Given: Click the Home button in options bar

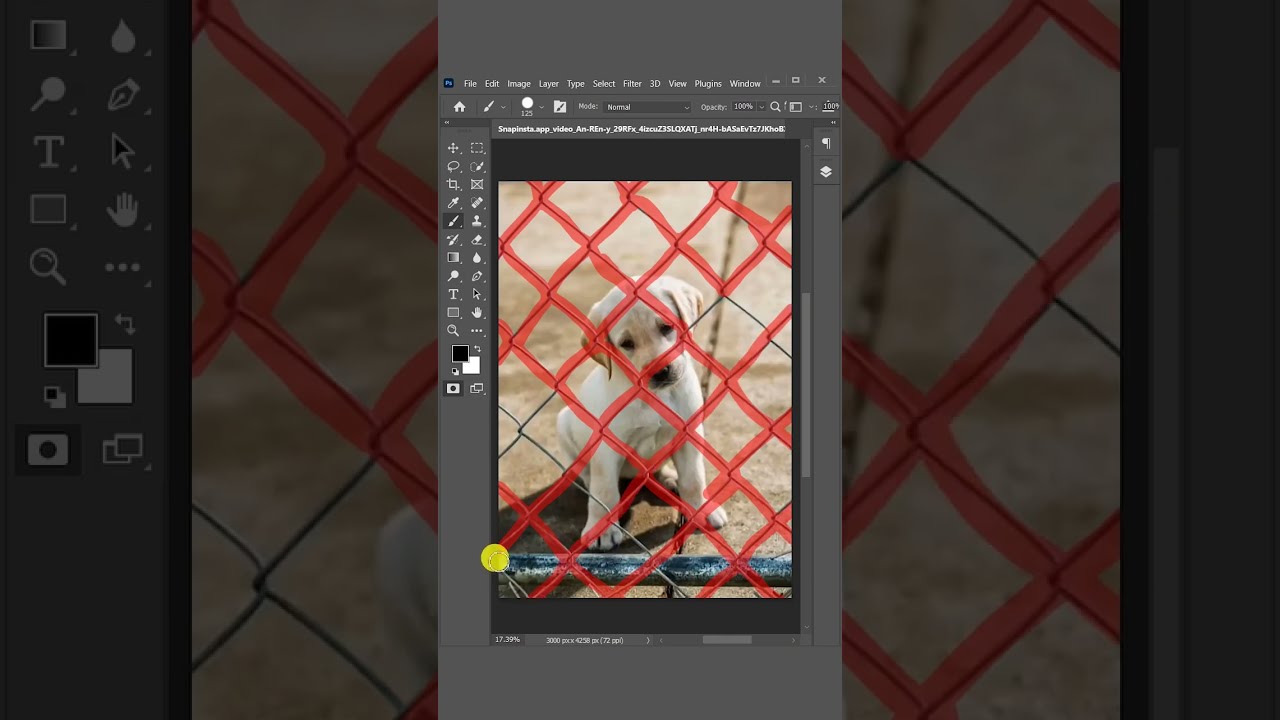Looking at the screenshot, I should (459, 107).
